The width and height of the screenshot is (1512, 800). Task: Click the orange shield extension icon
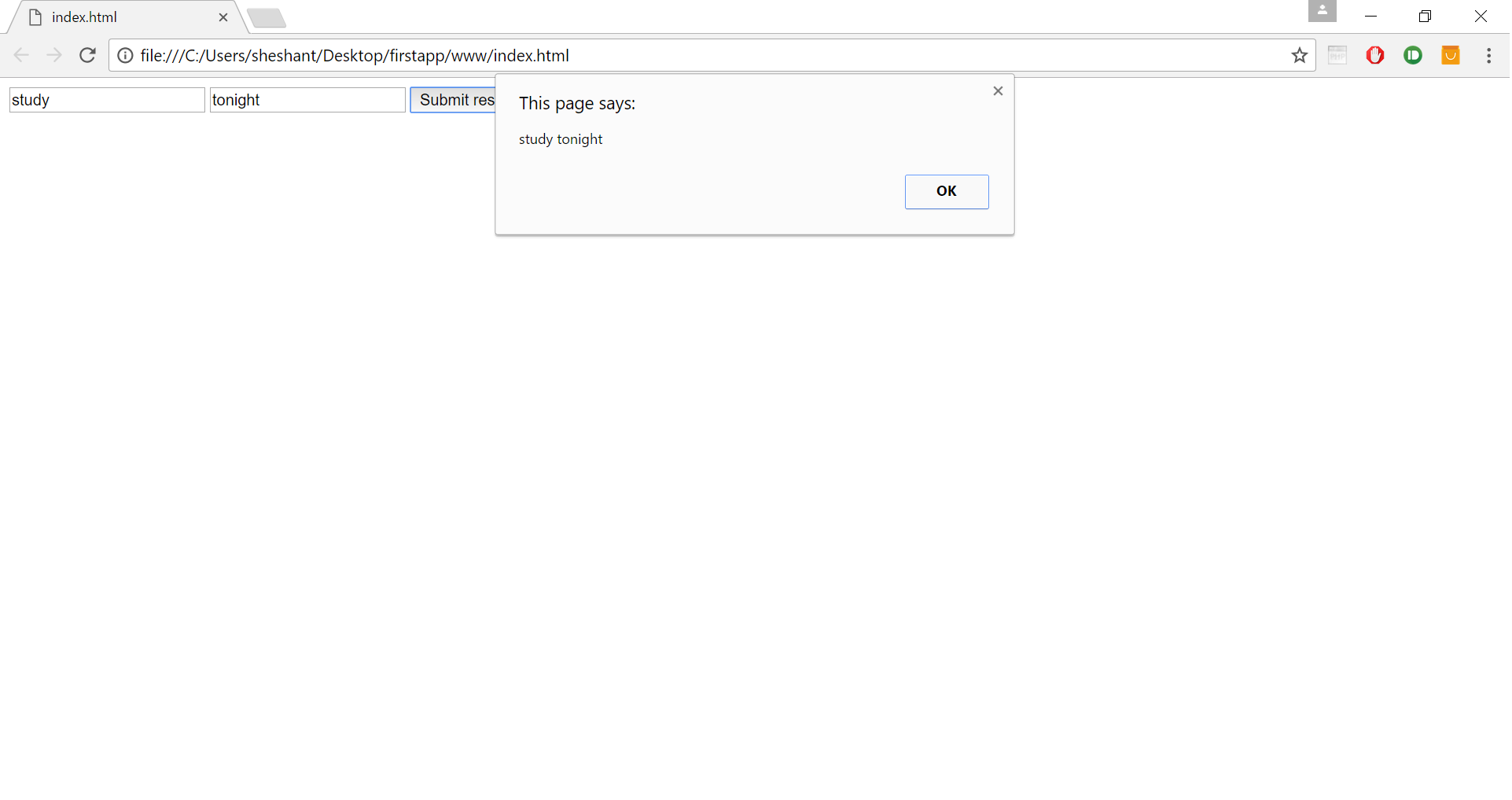point(1451,55)
